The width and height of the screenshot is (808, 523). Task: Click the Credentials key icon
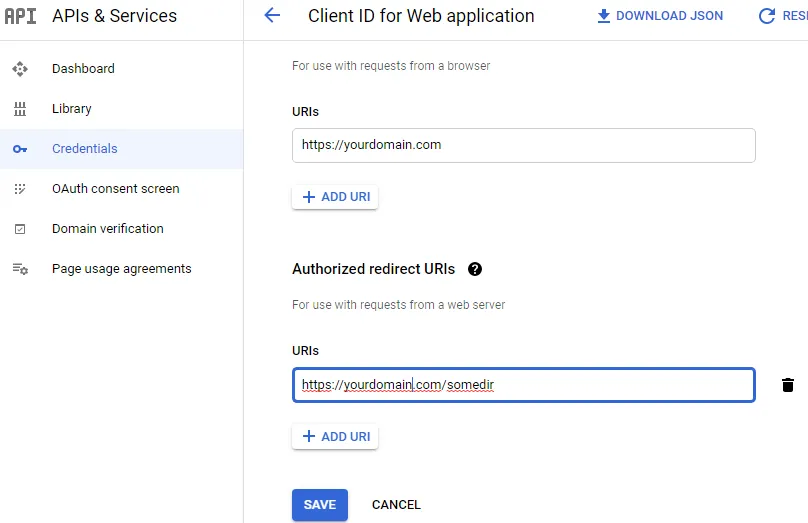click(x=20, y=149)
